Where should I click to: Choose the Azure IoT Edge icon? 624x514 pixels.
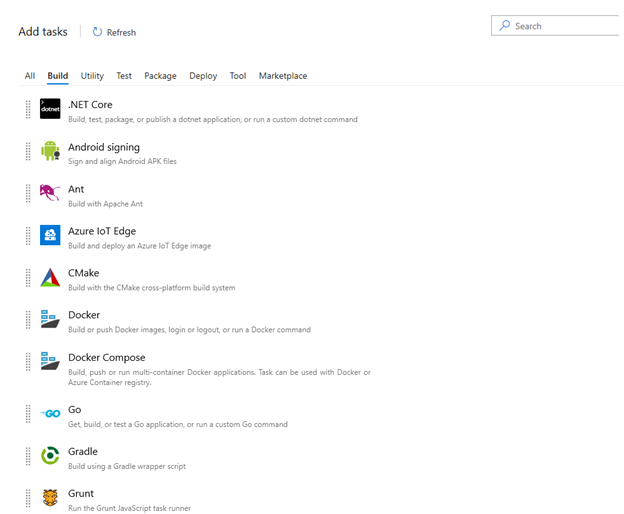(50, 235)
